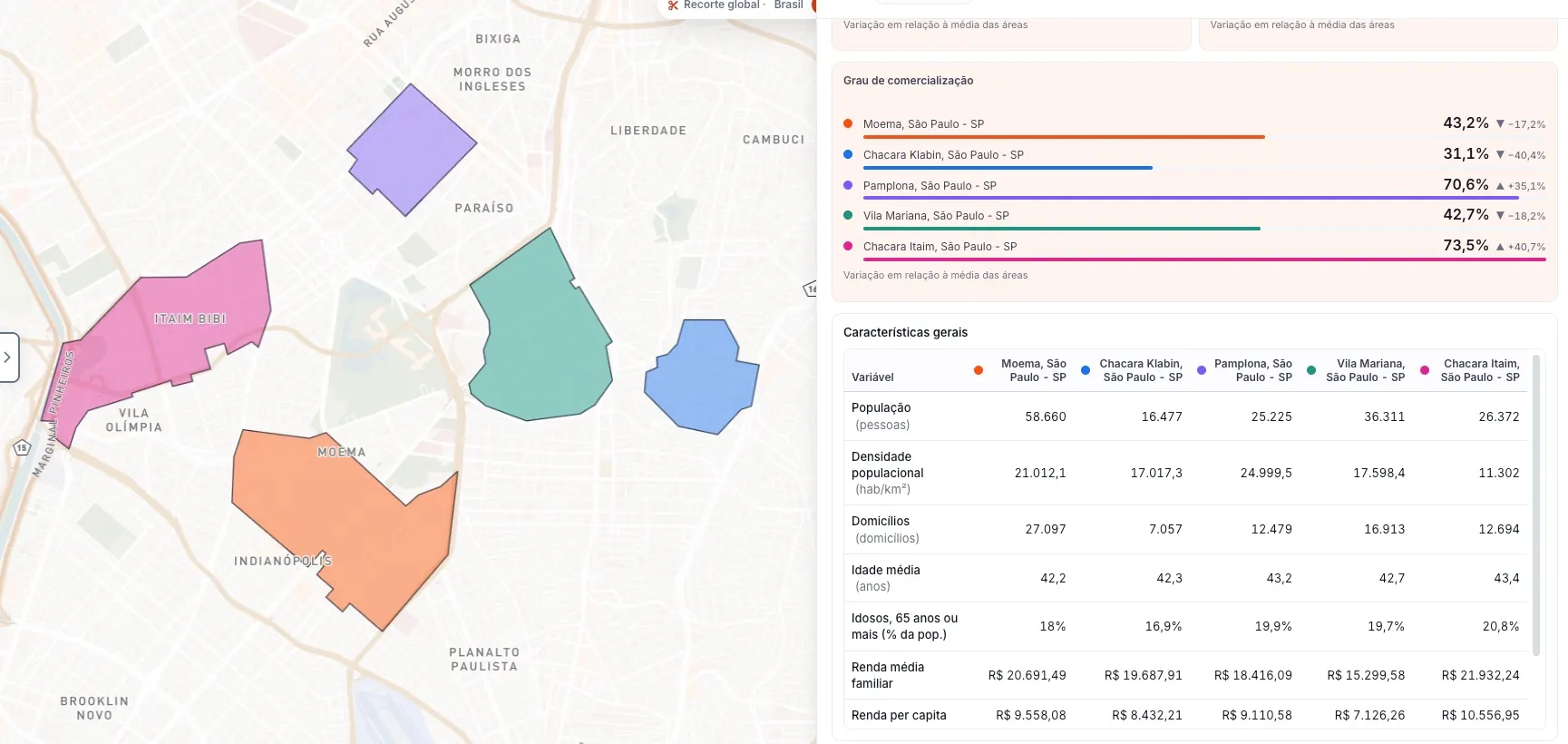Click the 70,6% Pamplona percentage

pos(1466,184)
